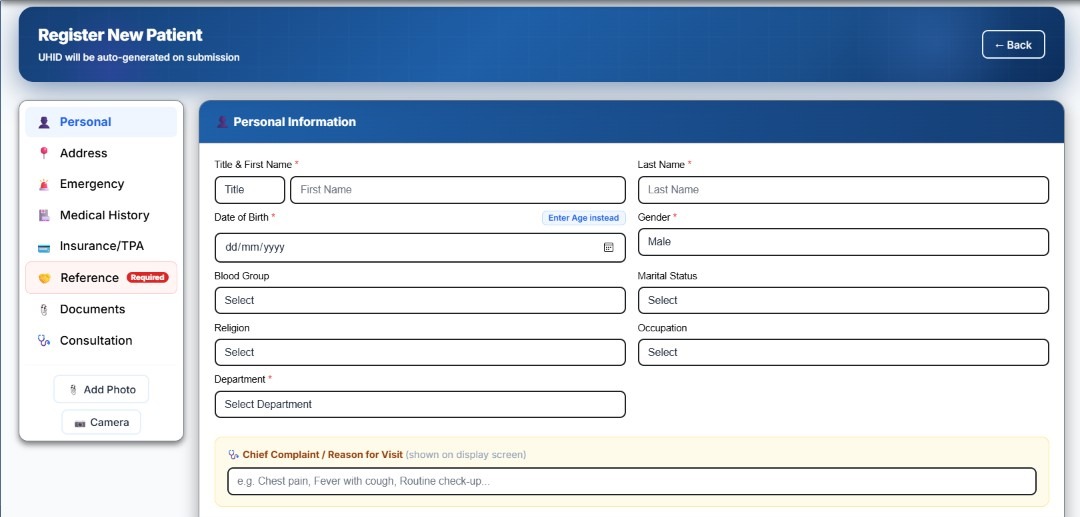Open the Medical History section

[101, 215]
